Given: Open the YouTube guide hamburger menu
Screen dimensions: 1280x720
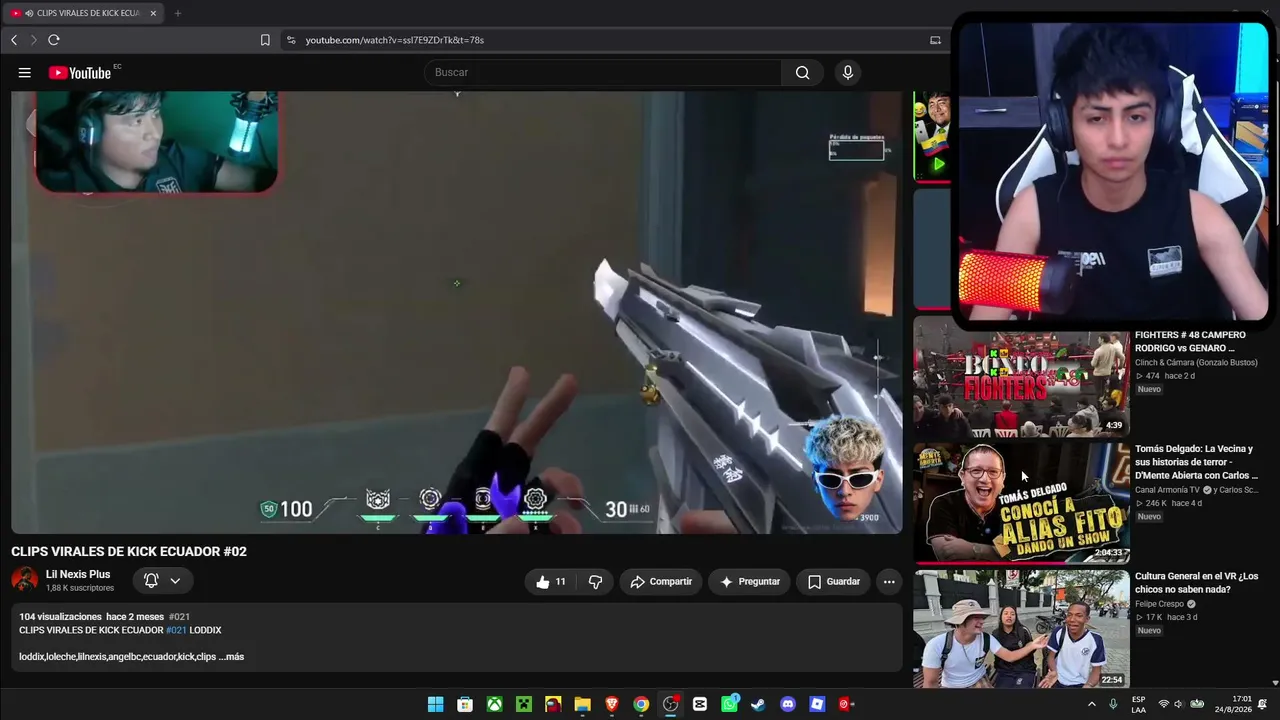Looking at the screenshot, I should point(24,72).
